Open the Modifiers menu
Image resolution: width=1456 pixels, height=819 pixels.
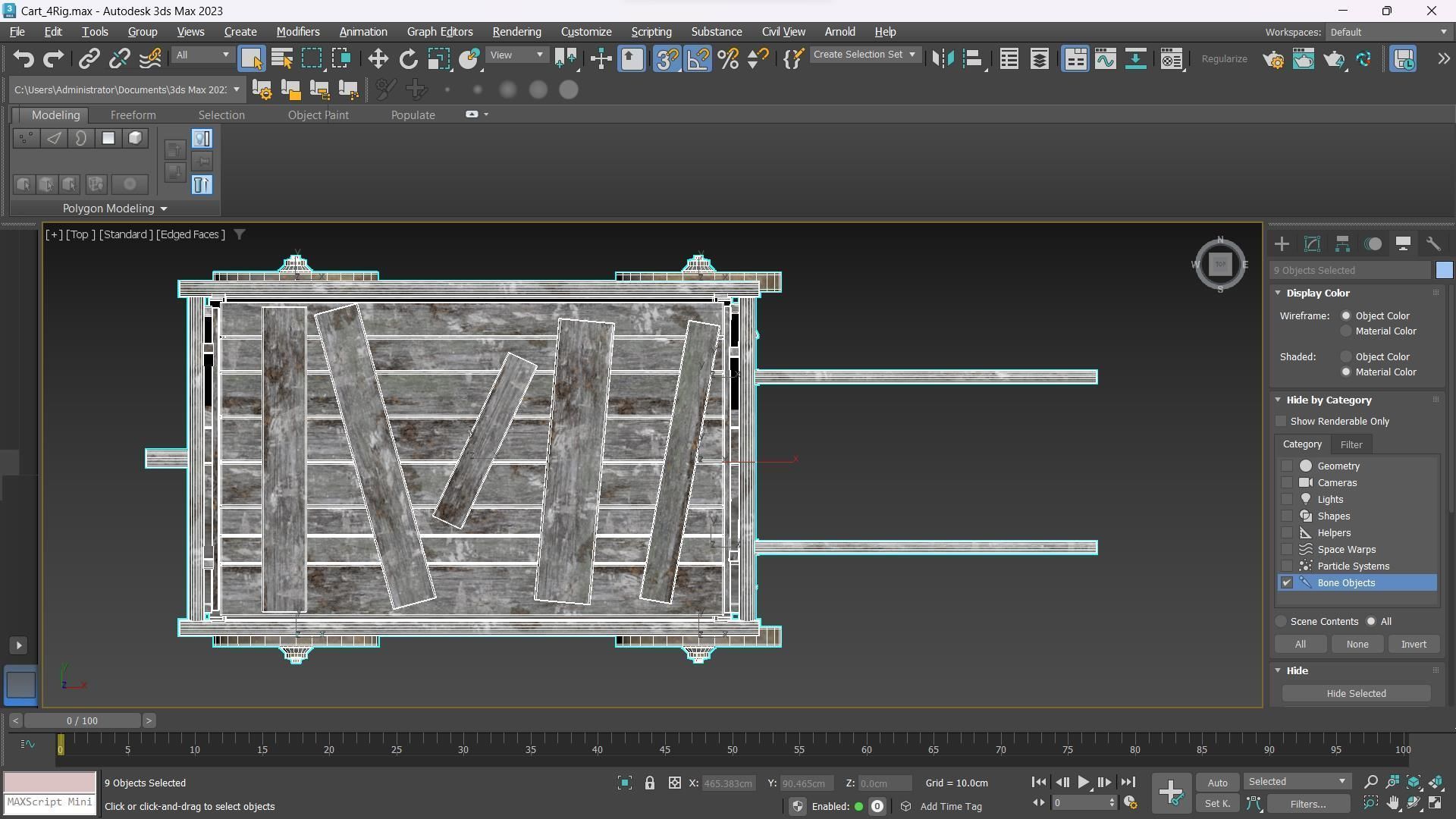297,32
